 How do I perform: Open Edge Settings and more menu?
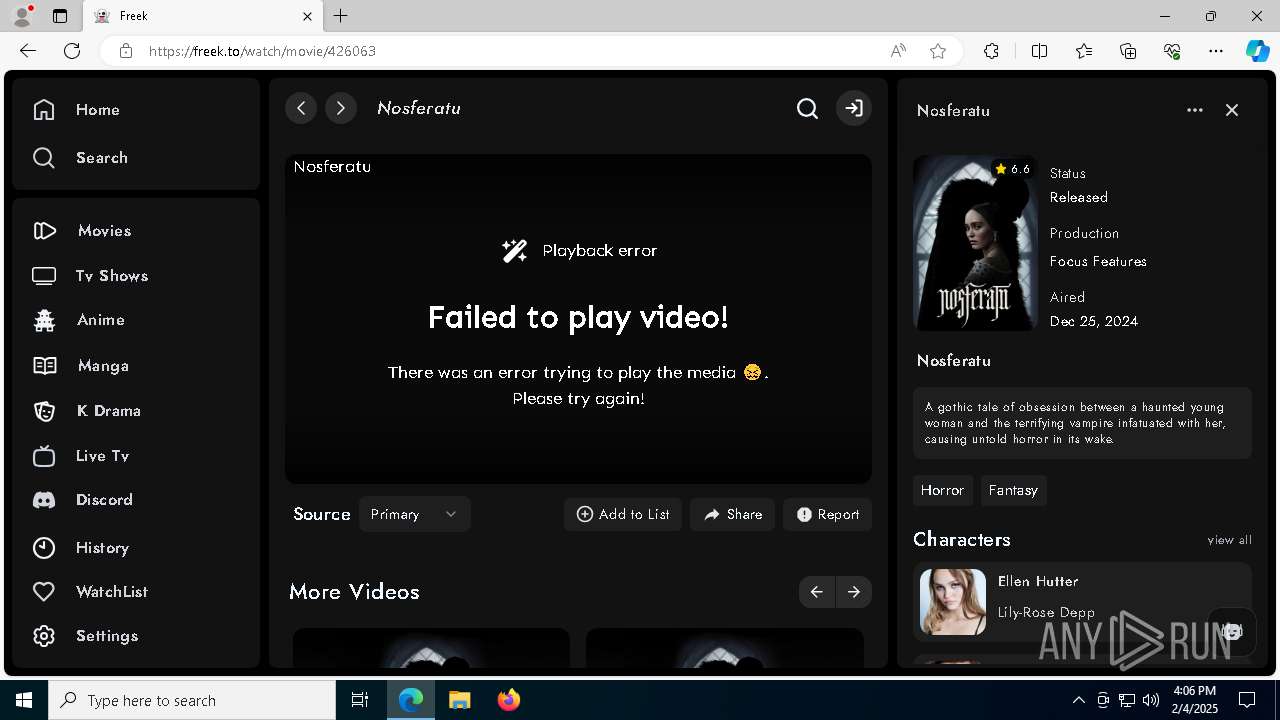point(1216,51)
